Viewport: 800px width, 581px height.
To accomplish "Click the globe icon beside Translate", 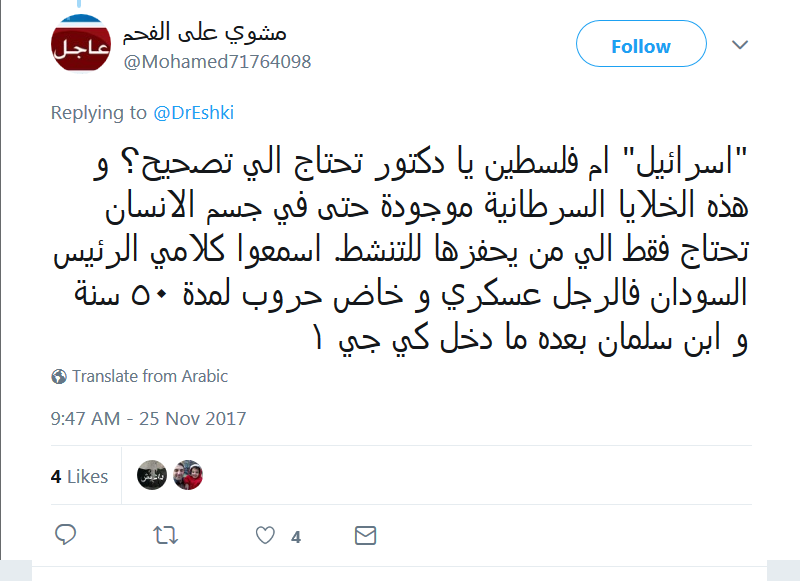I will point(59,377).
